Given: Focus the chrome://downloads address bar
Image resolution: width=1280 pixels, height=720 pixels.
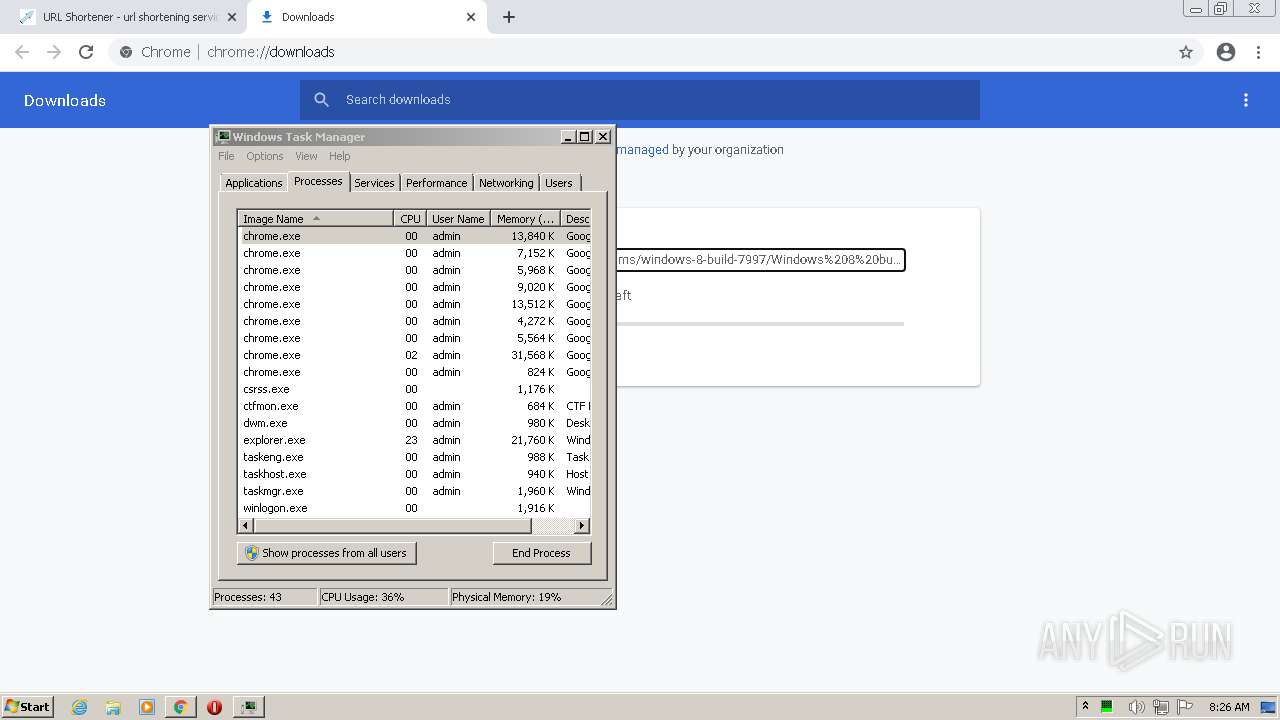Looking at the screenshot, I should point(640,52).
